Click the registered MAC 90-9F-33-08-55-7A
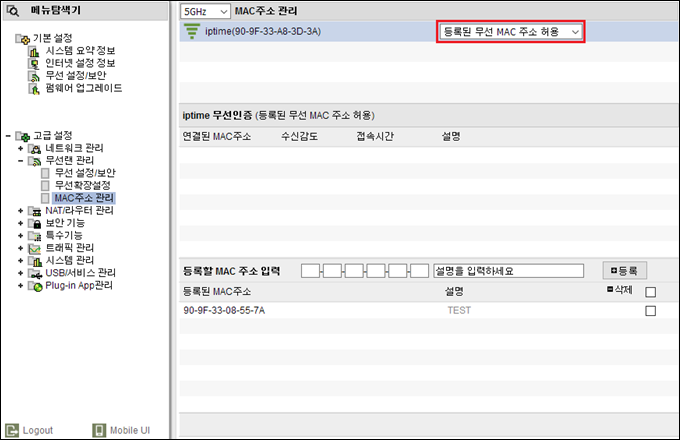680x440 pixels. point(224,310)
